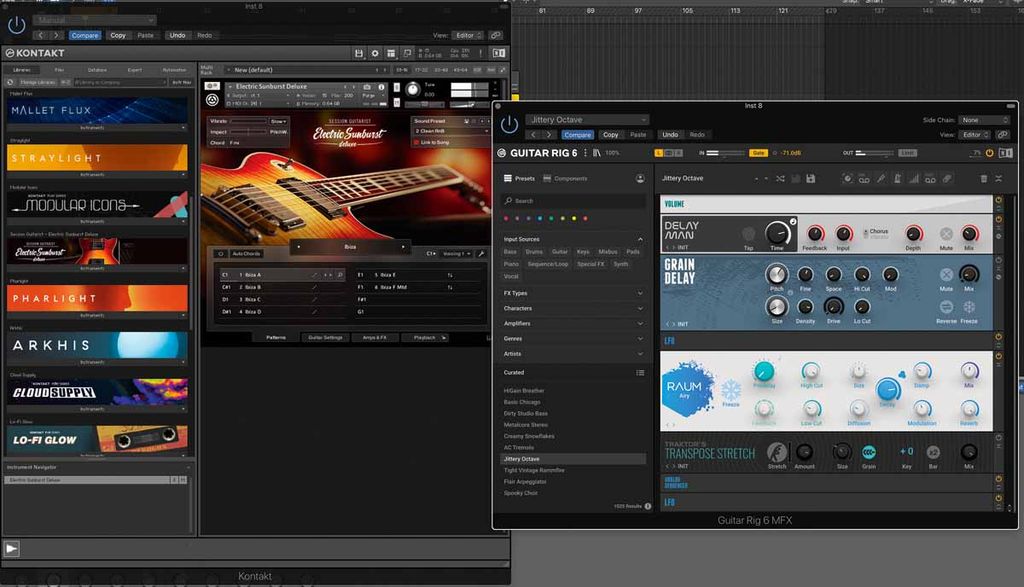Click the instrument info "i" icon

382,88
